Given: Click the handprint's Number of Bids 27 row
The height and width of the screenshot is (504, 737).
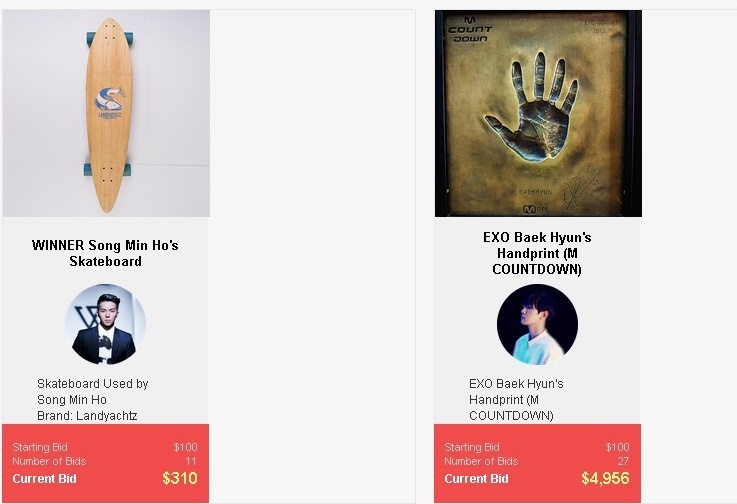Looking at the screenshot, I should click(x=537, y=461).
